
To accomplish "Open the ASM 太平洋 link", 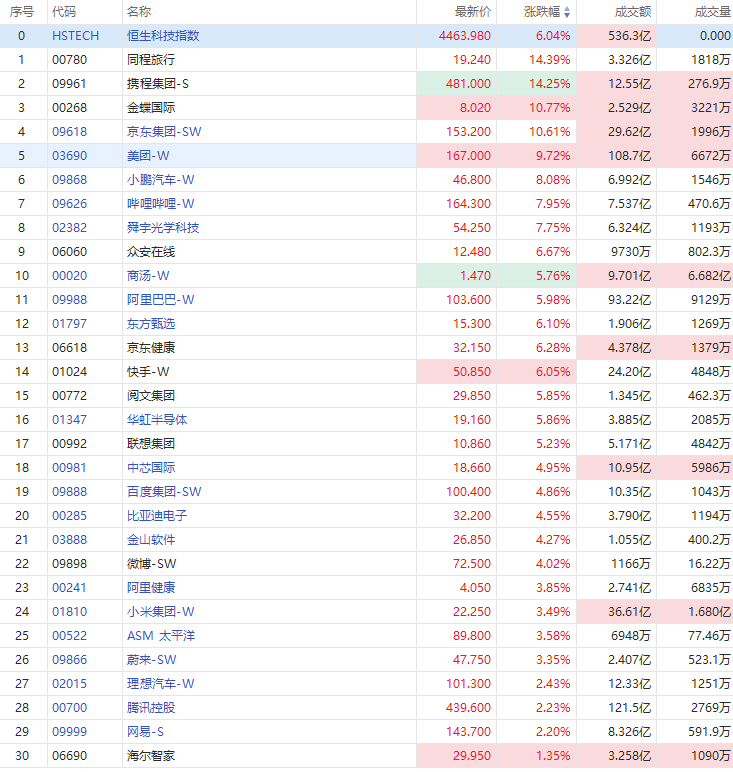I will click(x=161, y=636).
